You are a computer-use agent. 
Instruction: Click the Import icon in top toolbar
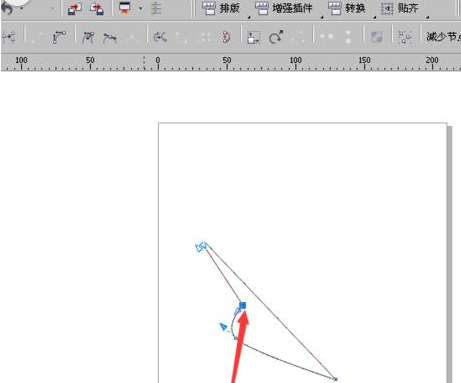pyautogui.click(x=75, y=9)
